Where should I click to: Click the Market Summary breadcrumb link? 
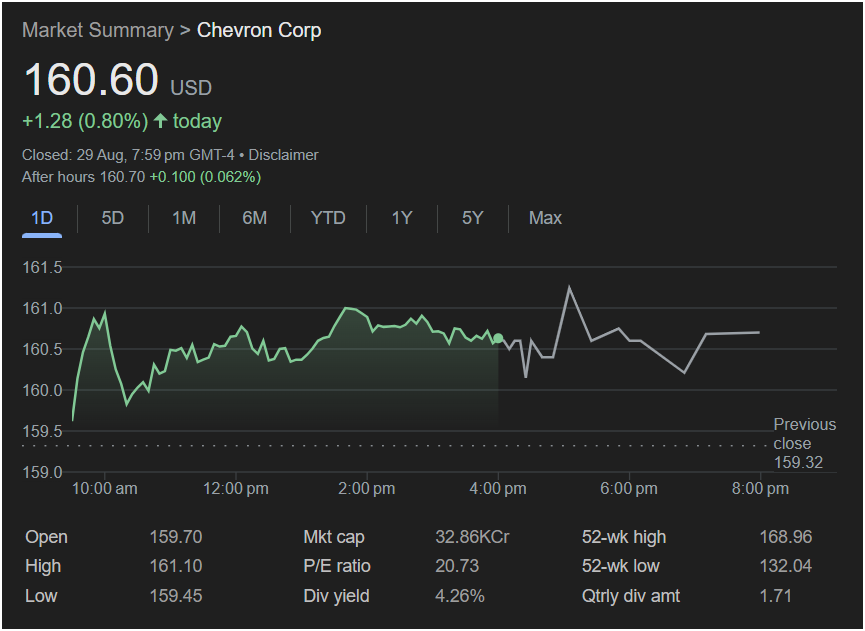tap(97, 30)
